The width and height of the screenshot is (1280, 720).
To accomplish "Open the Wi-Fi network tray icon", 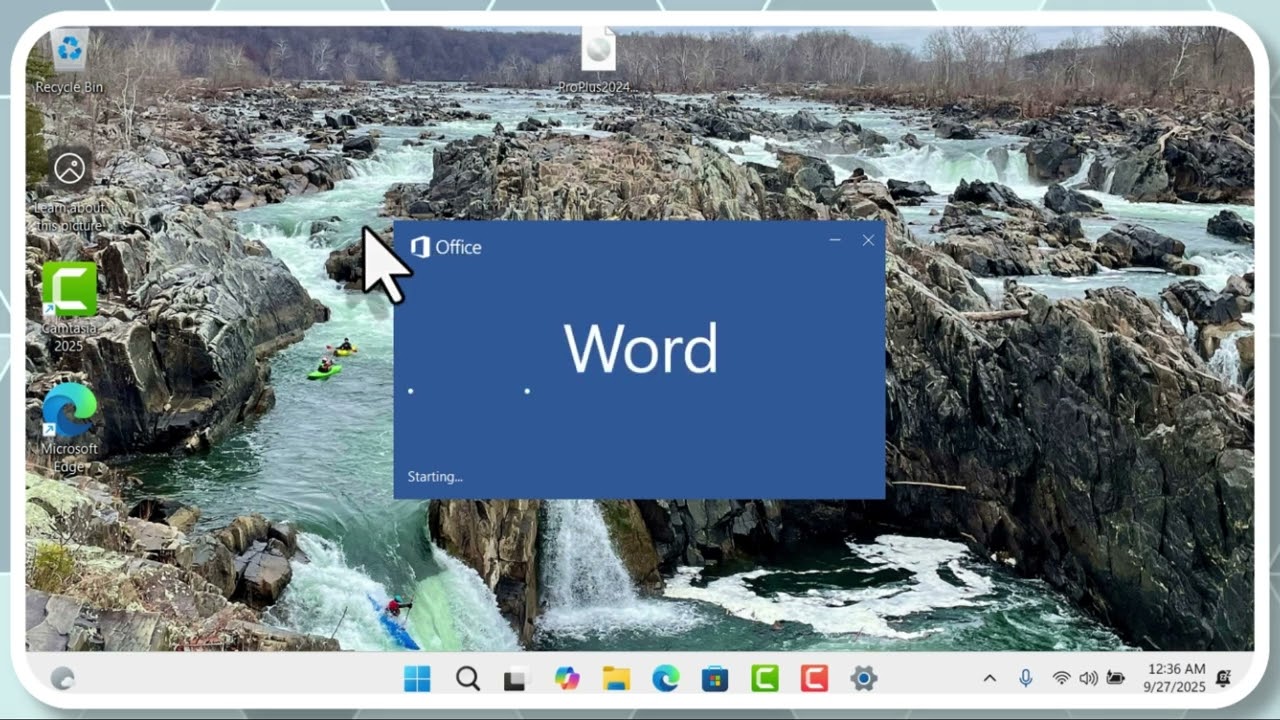I will point(1061,679).
